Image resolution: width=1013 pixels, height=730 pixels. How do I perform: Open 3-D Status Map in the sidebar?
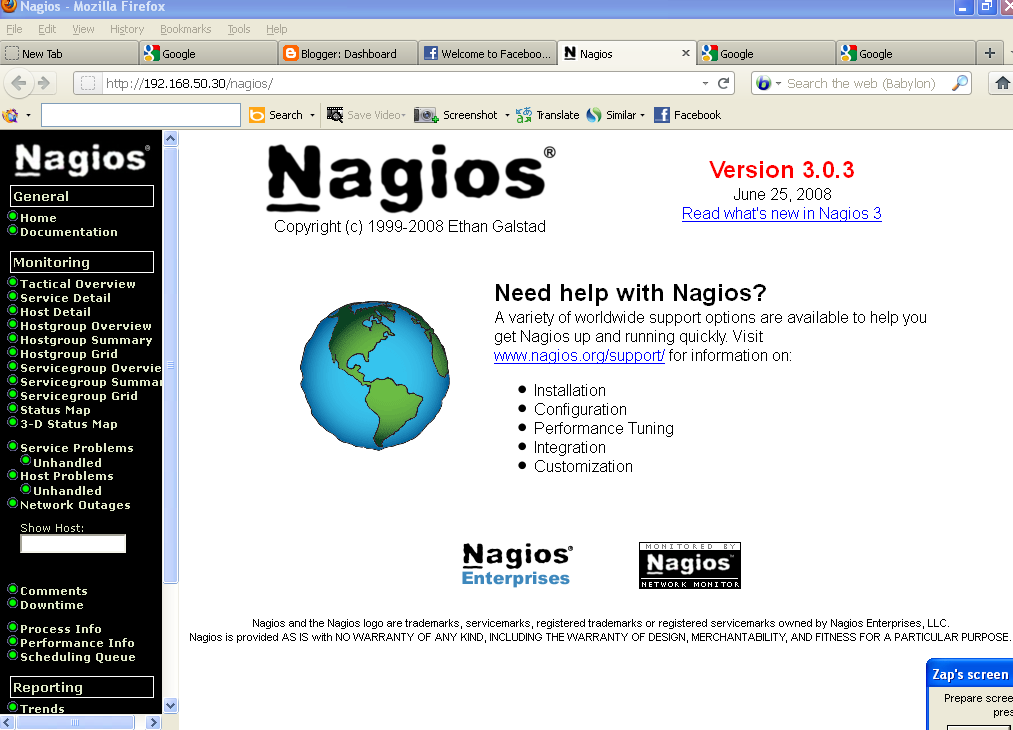click(68, 424)
